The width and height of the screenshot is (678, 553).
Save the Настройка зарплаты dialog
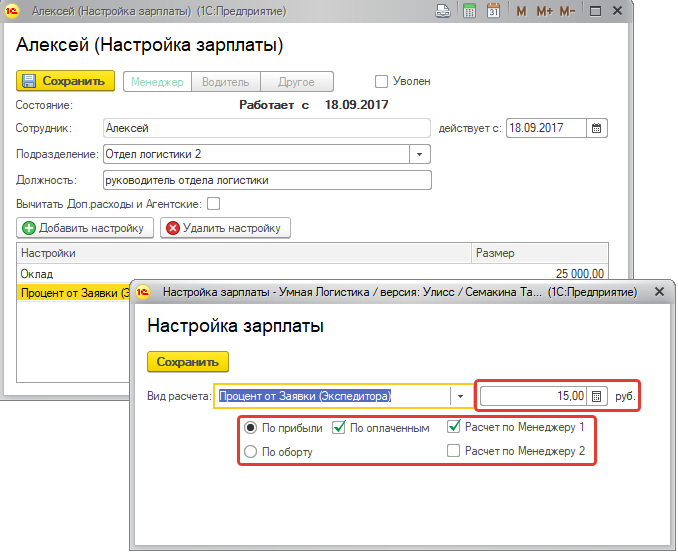pyautogui.click(x=188, y=361)
